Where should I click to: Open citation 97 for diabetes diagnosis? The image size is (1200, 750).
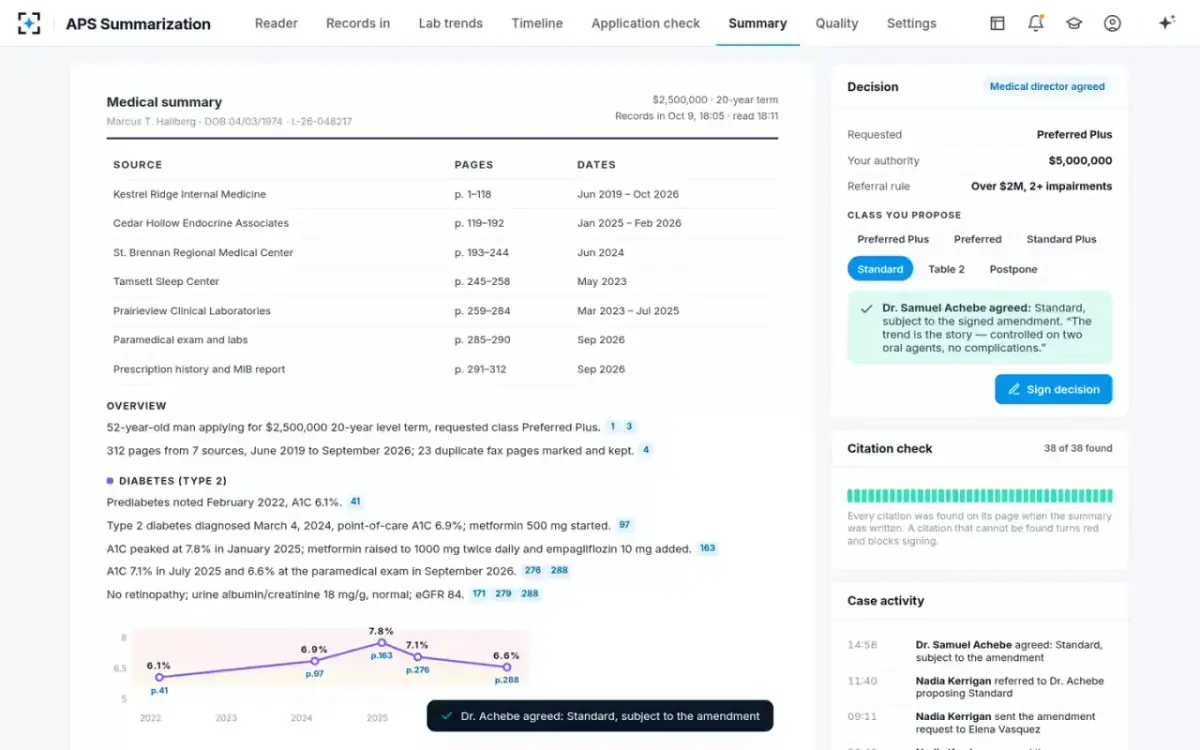(624, 525)
